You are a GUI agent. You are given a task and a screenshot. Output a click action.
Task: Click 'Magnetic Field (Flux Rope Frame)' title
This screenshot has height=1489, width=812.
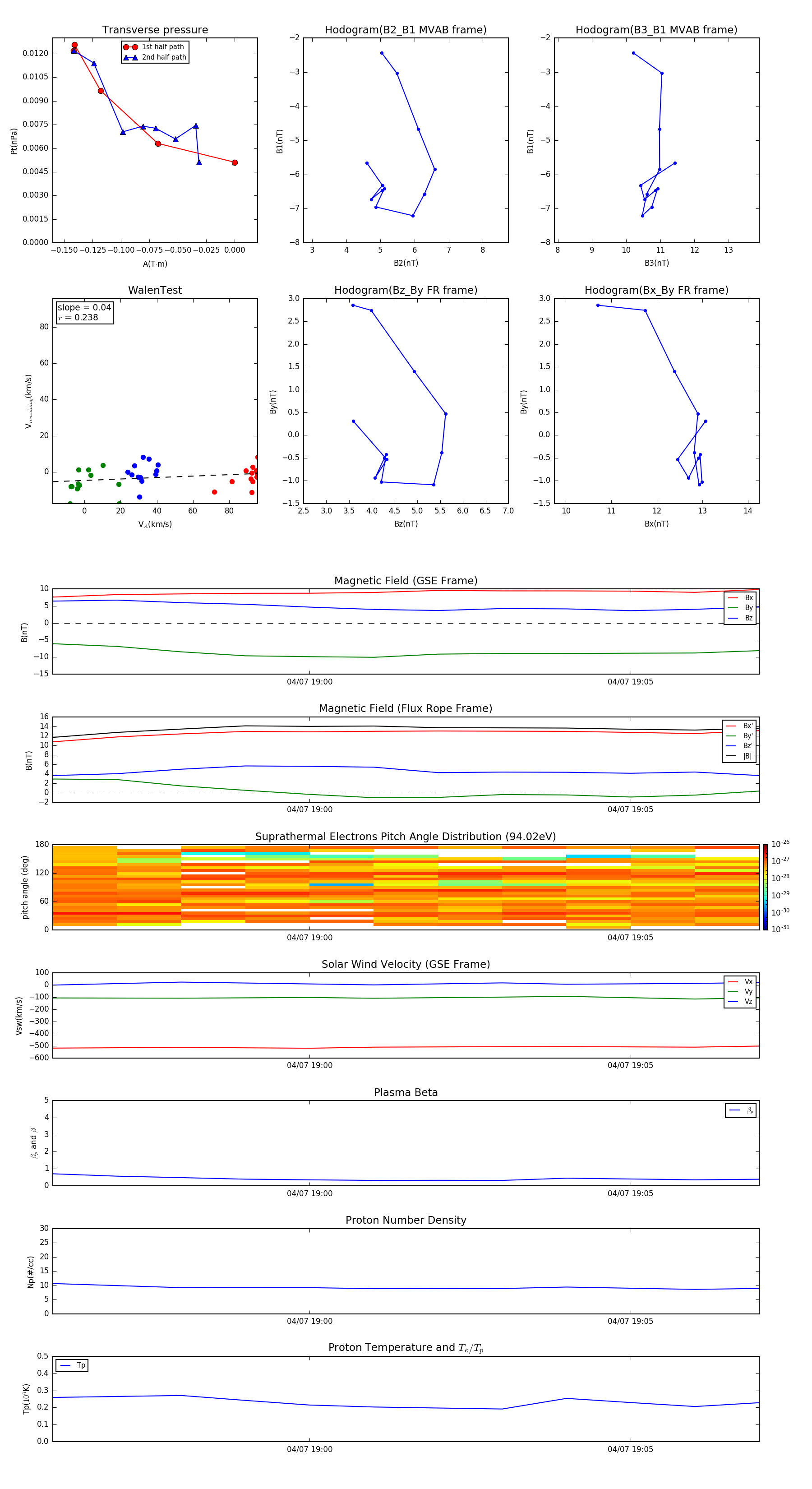pyautogui.click(x=406, y=709)
